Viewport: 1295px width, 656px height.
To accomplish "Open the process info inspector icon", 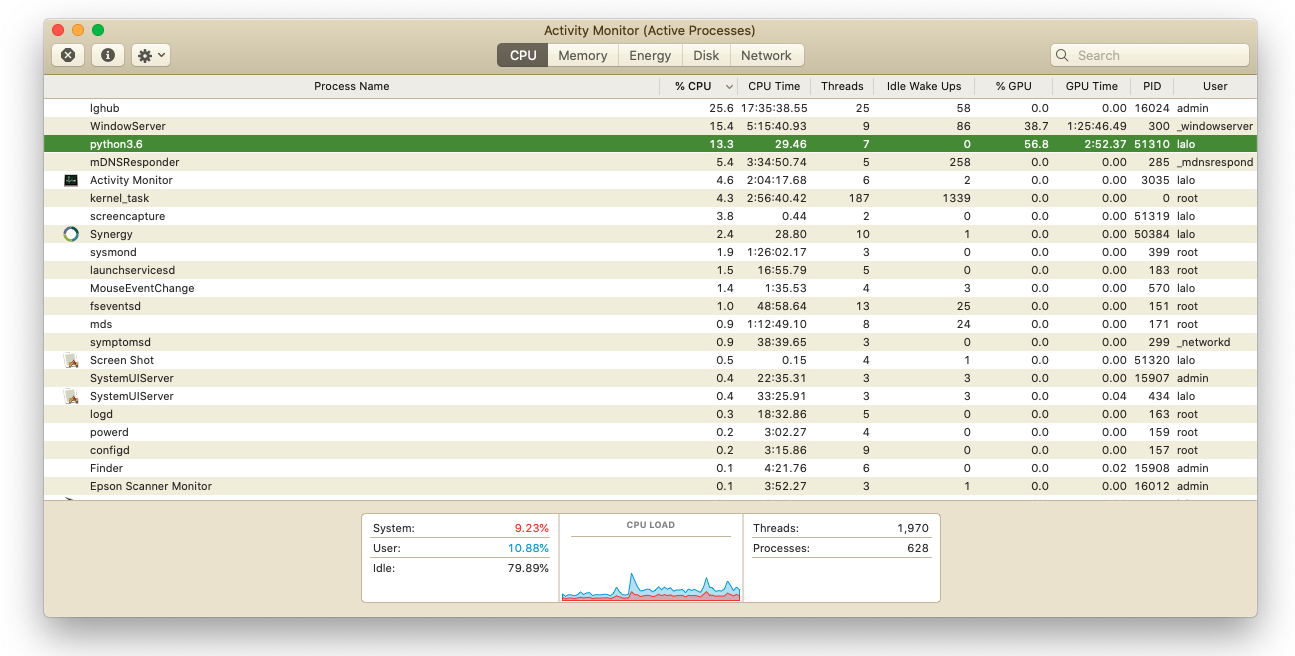I will coord(108,56).
